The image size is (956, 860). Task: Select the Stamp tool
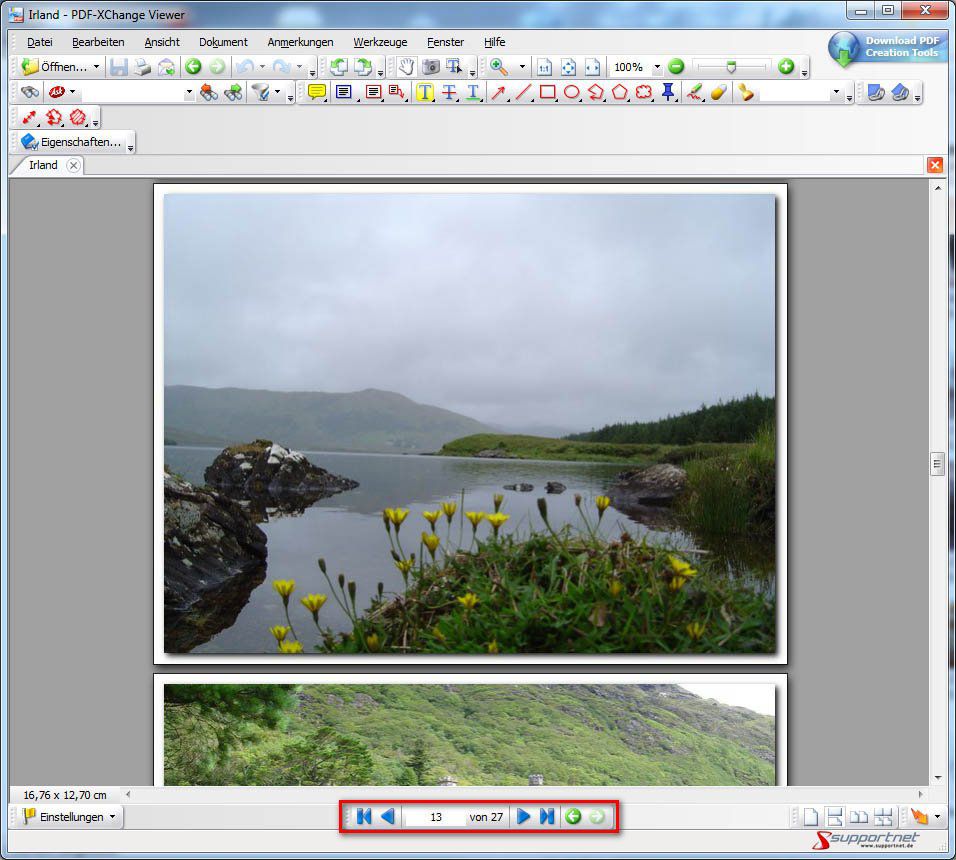[x=746, y=92]
